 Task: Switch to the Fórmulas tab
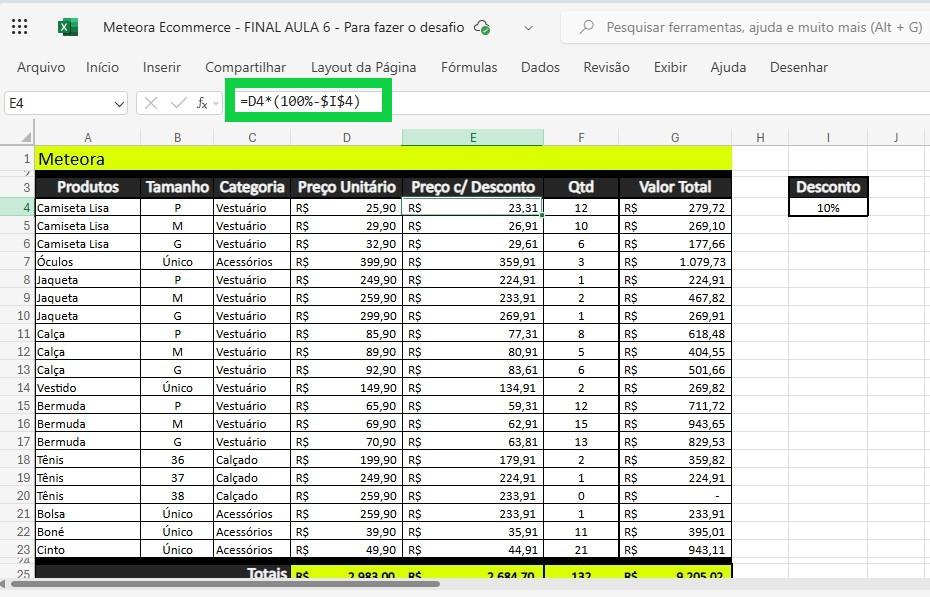(469, 68)
